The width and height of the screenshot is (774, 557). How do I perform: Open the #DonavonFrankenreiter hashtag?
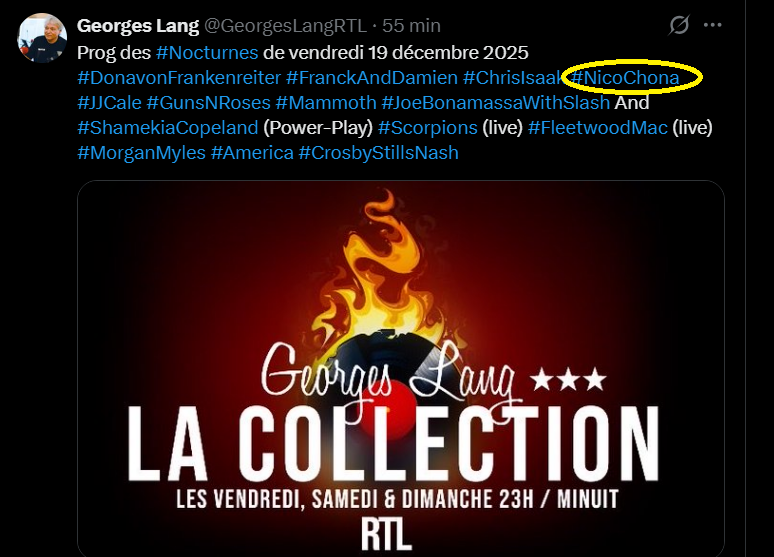179,78
